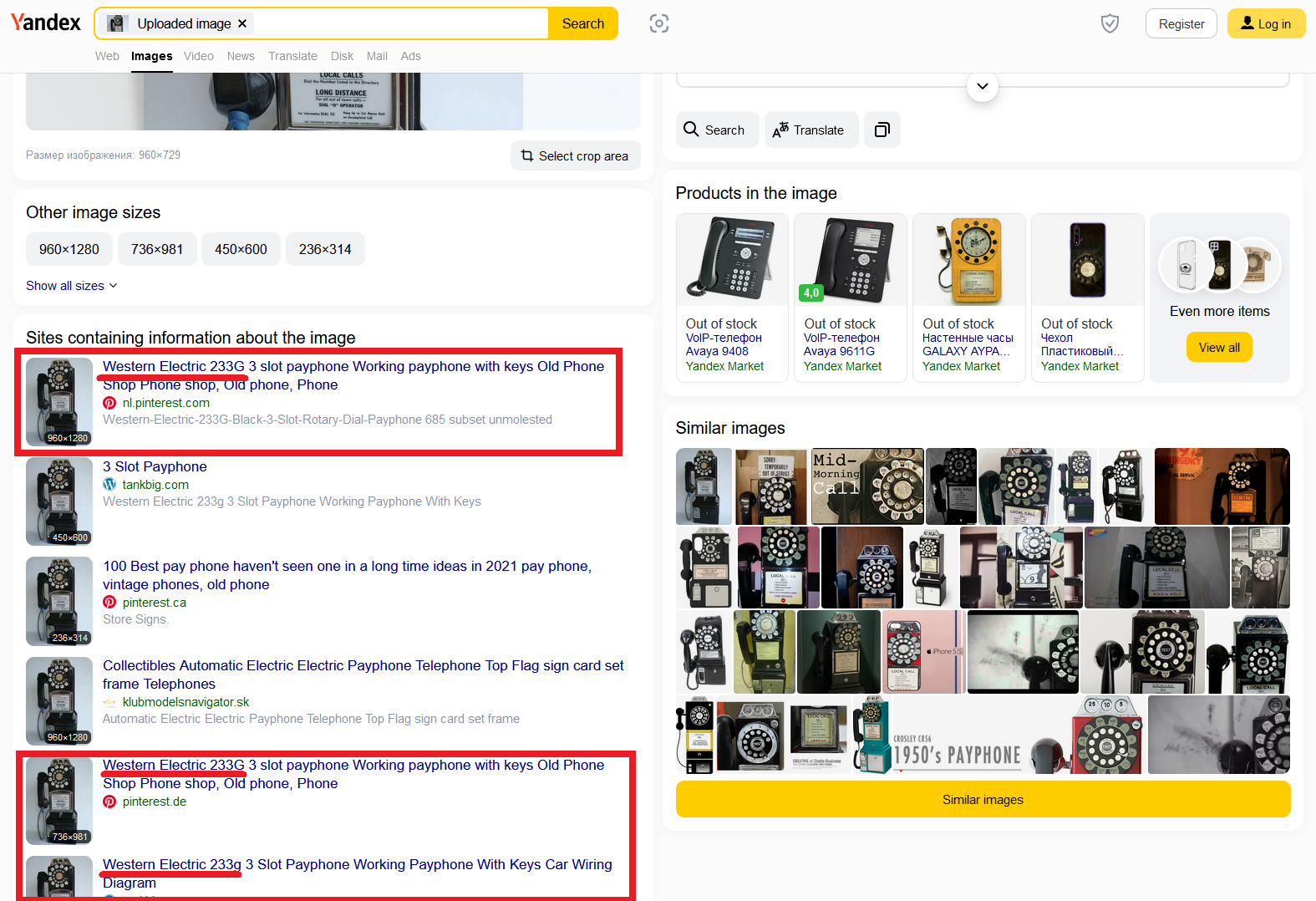1316x901 pixels.
Task: Click the yellow Search button
Action: pyautogui.click(x=583, y=23)
